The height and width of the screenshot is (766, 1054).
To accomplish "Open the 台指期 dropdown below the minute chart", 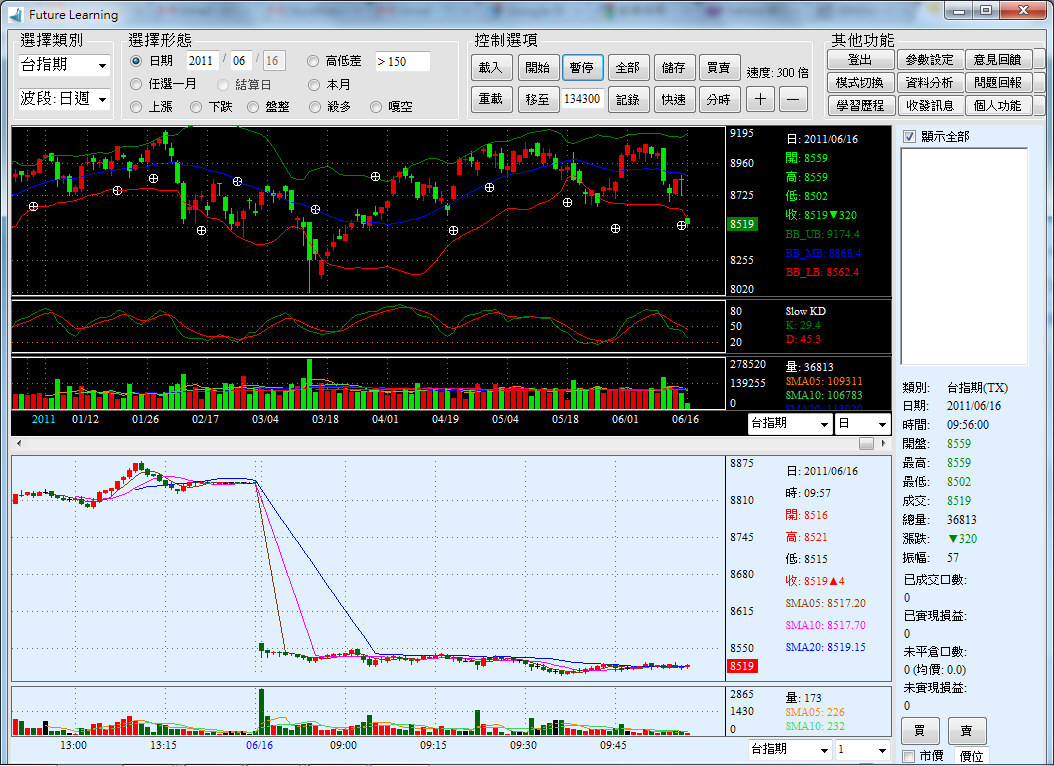I will [x=790, y=749].
